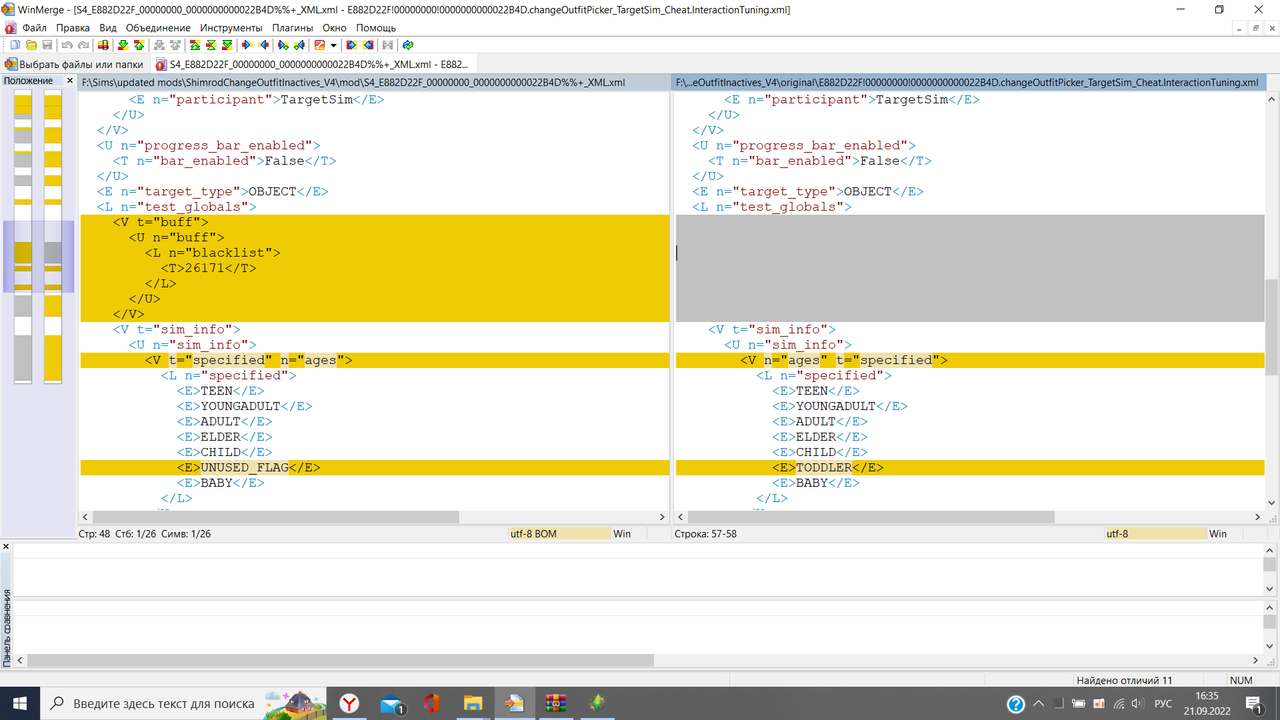
Task: Click the left pane file path header
Action: (374, 82)
